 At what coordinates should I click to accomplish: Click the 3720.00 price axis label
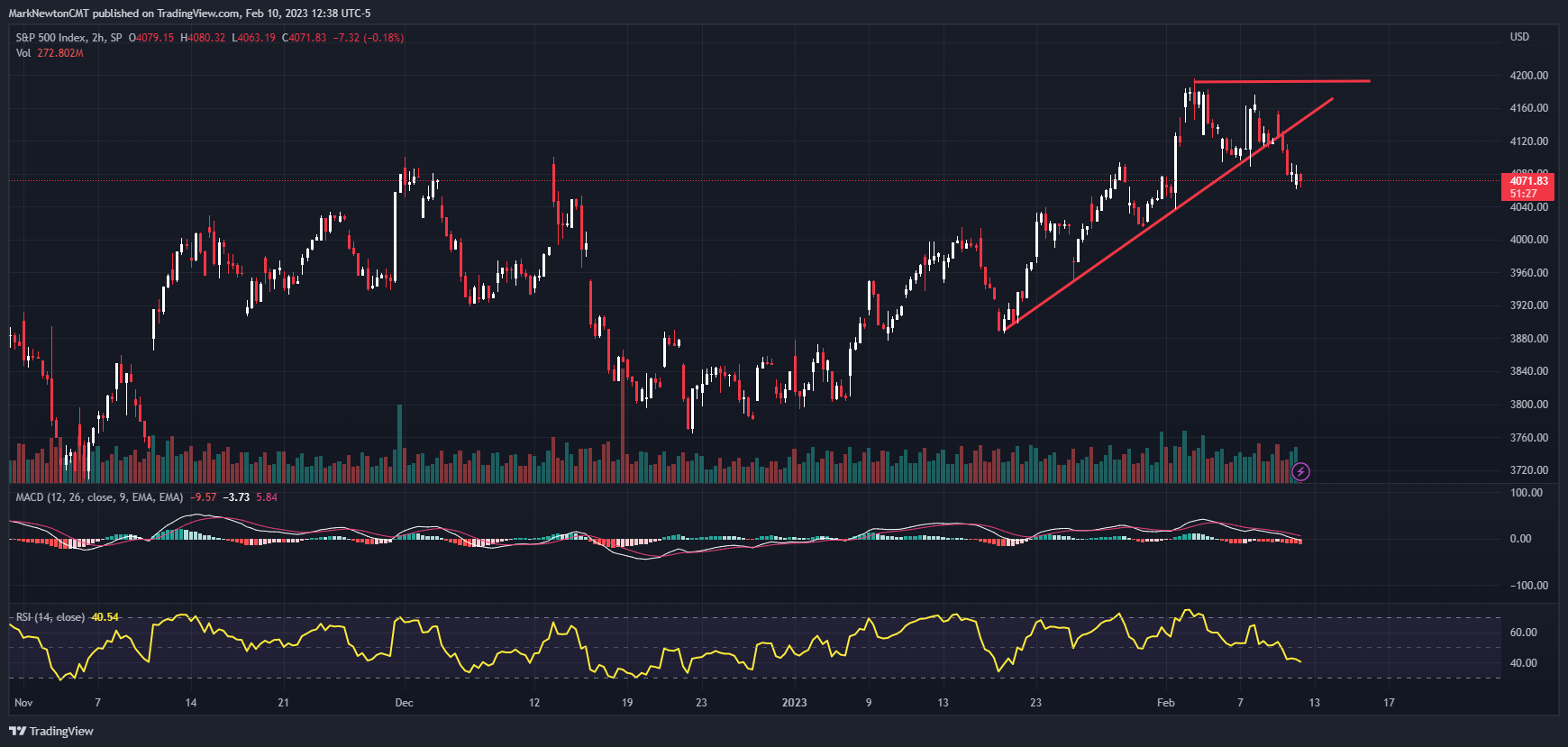tap(1529, 470)
